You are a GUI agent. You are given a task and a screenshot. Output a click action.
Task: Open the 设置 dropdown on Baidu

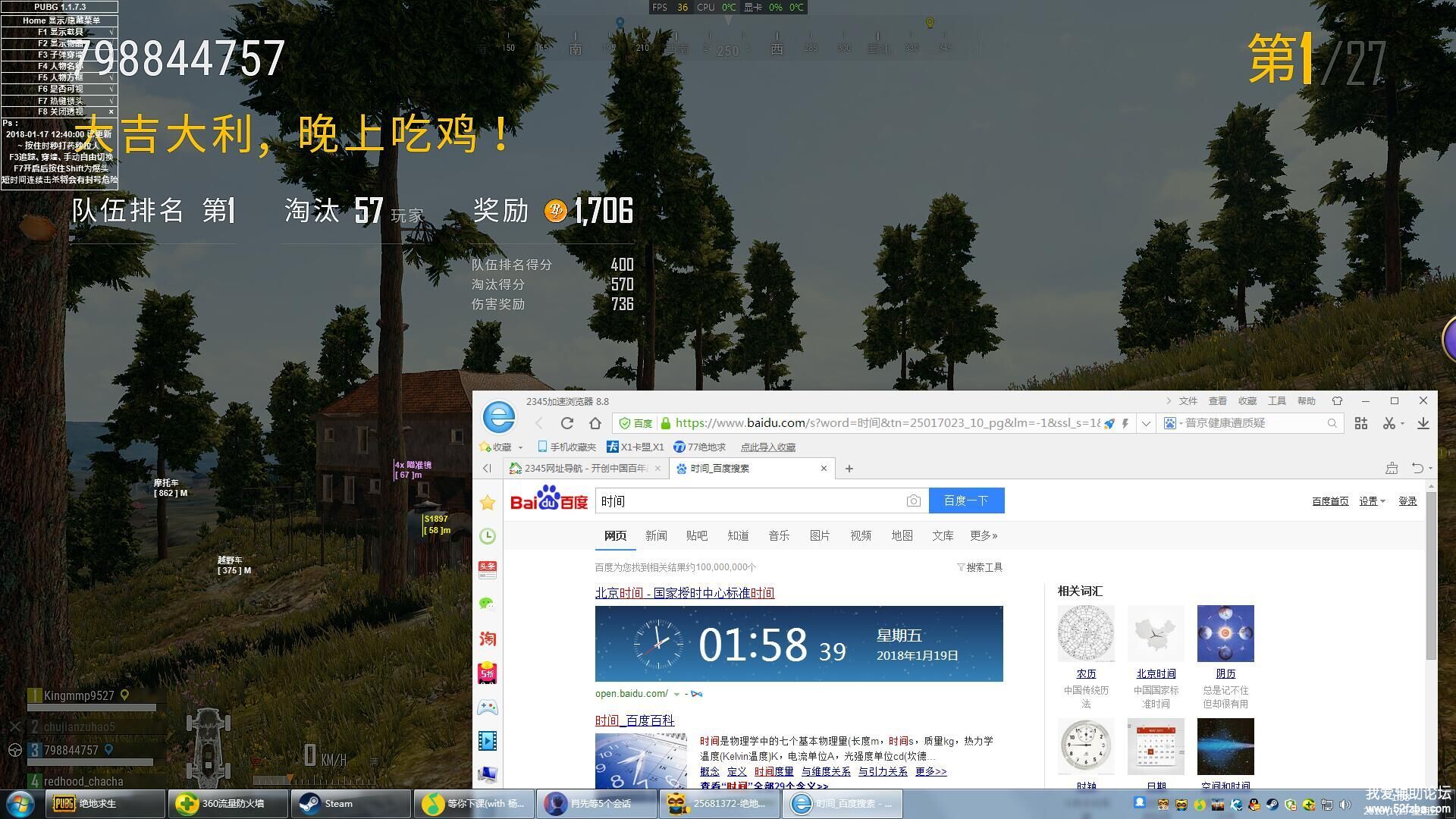tap(1372, 501)
